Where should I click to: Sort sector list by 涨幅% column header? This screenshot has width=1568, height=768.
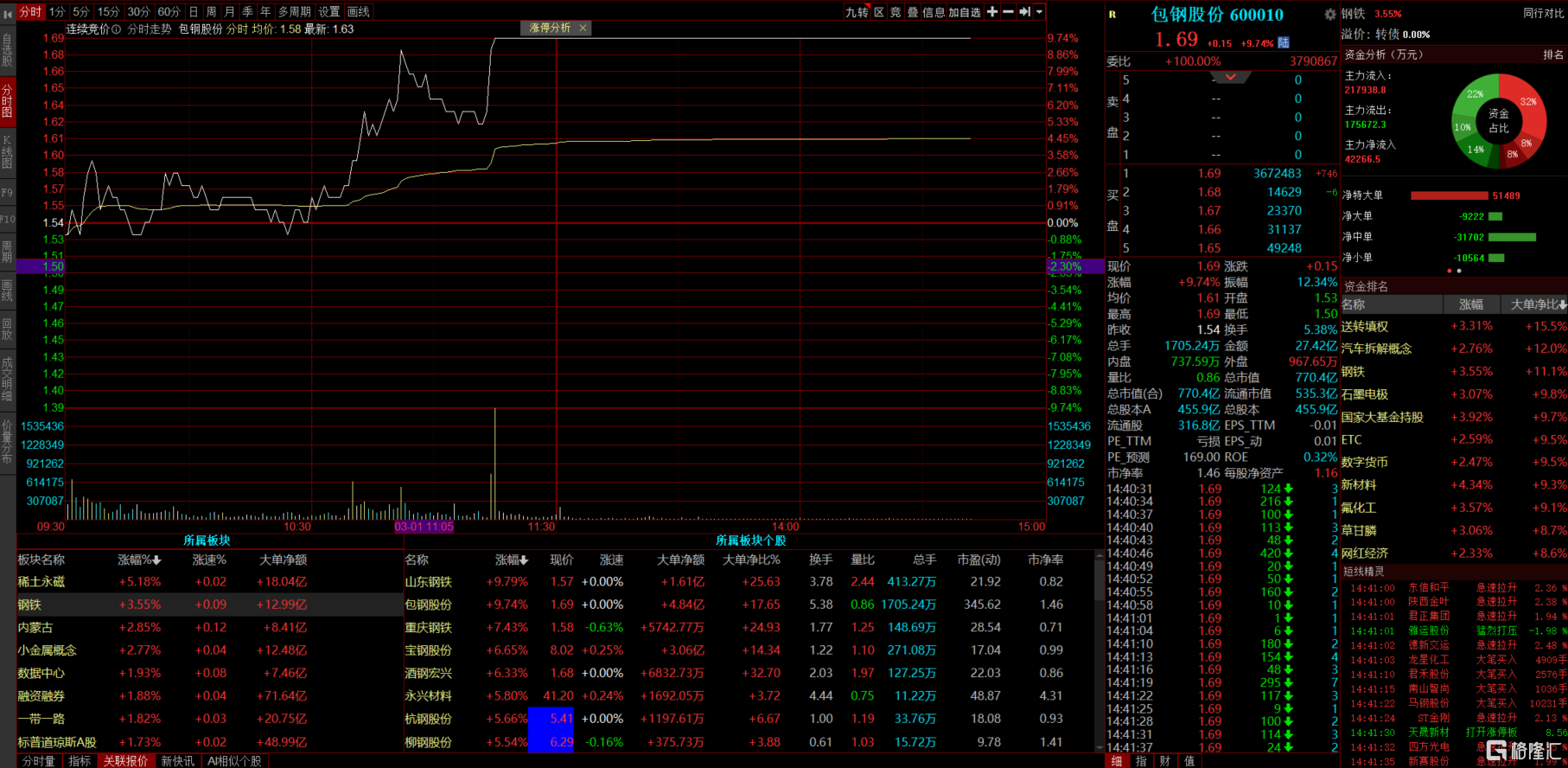point(138,560)
